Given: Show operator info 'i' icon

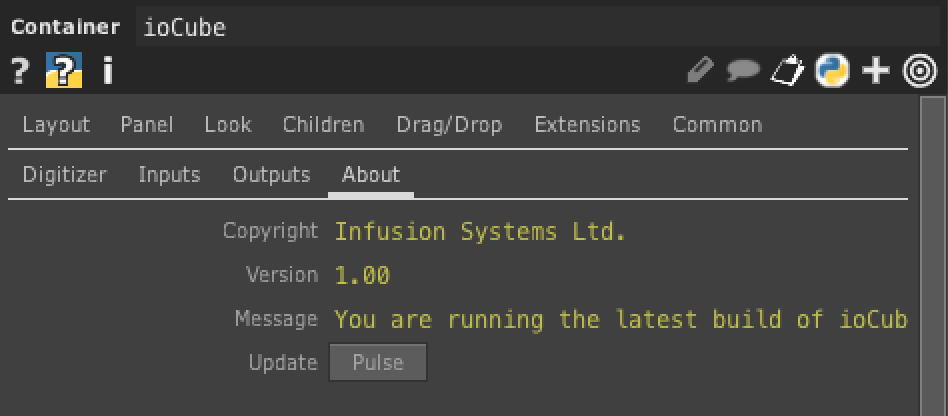Looking at the screenshot, I should tap(108, 71).
